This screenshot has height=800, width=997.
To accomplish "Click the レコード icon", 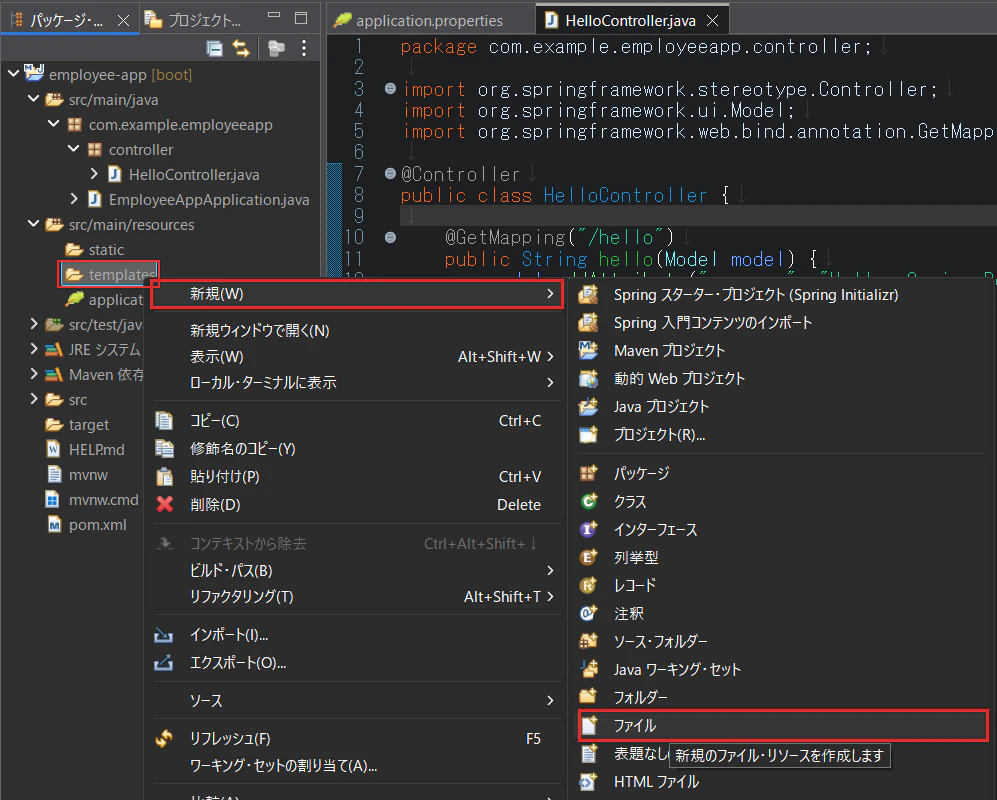I will pos(589,585).
